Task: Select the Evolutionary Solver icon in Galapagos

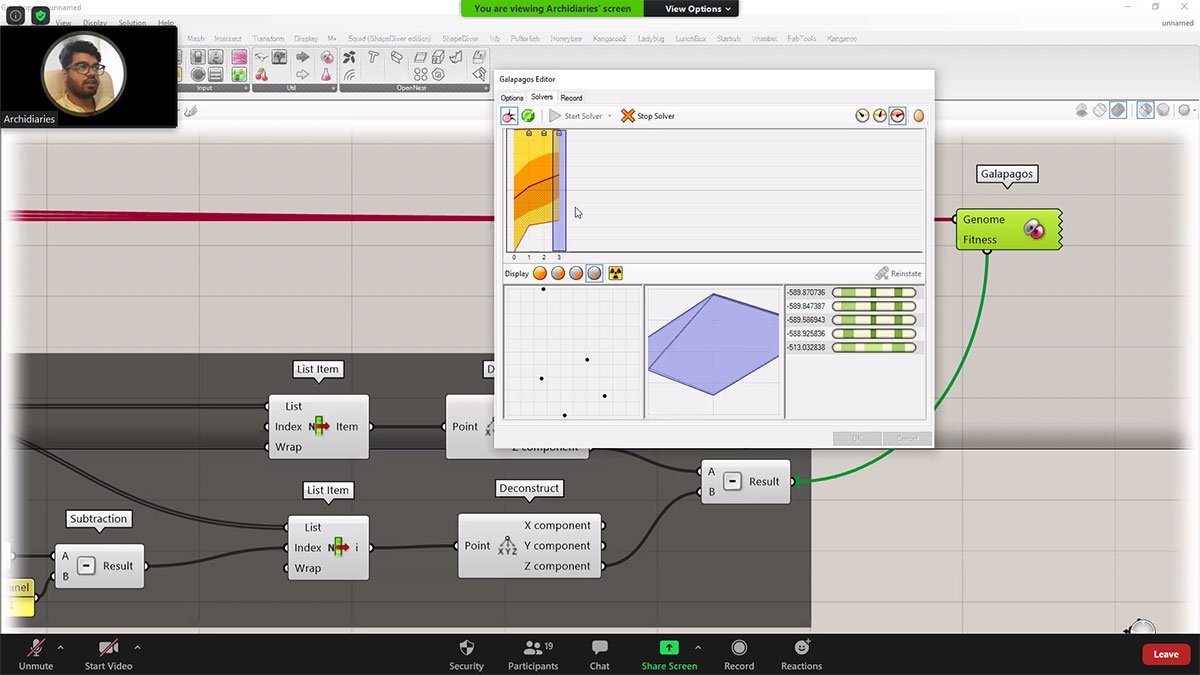Action: [510, 116]
